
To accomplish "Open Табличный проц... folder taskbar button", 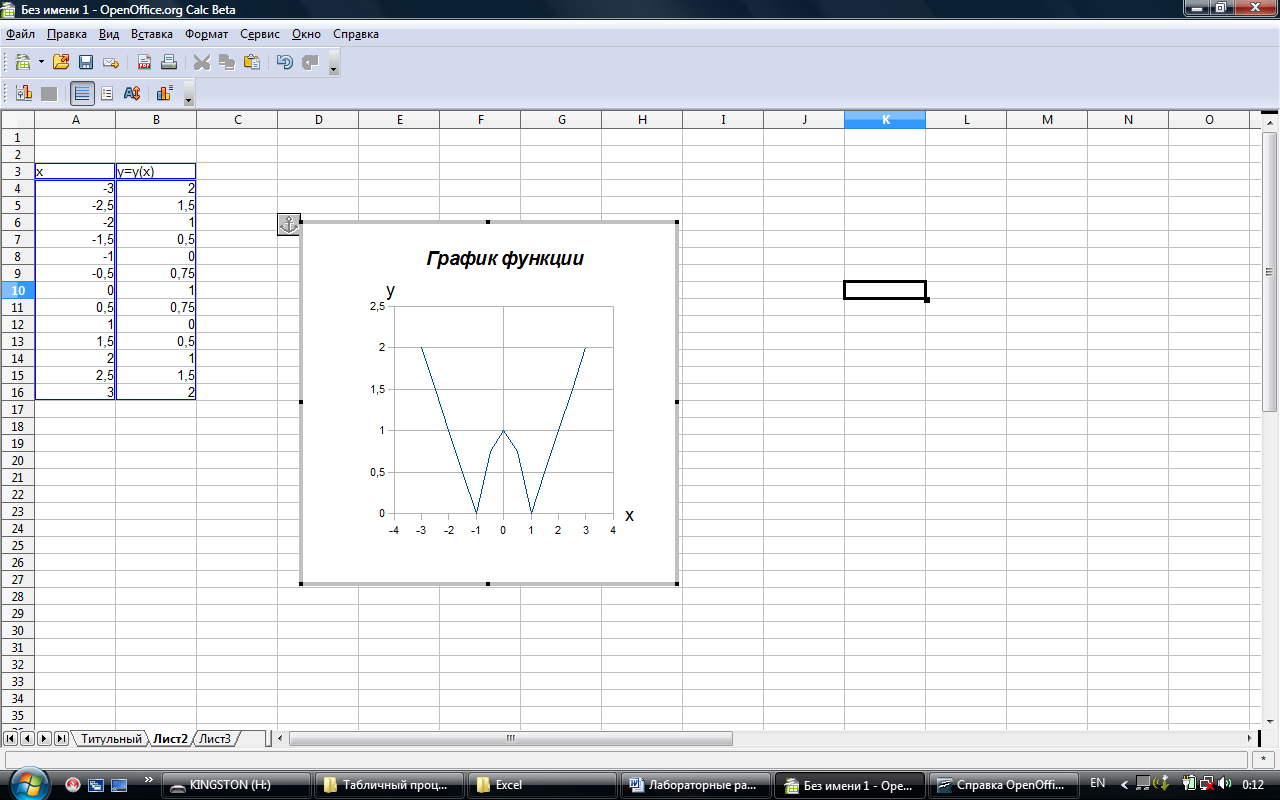I will click(x=389, y=785).
